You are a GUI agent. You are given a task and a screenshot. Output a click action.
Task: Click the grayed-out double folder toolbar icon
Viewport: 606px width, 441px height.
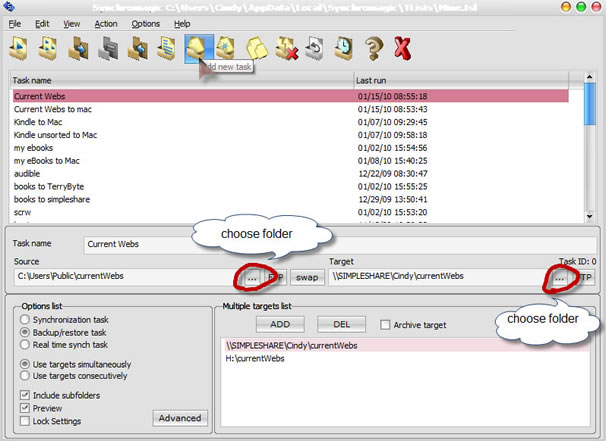[x=108, y=48]
